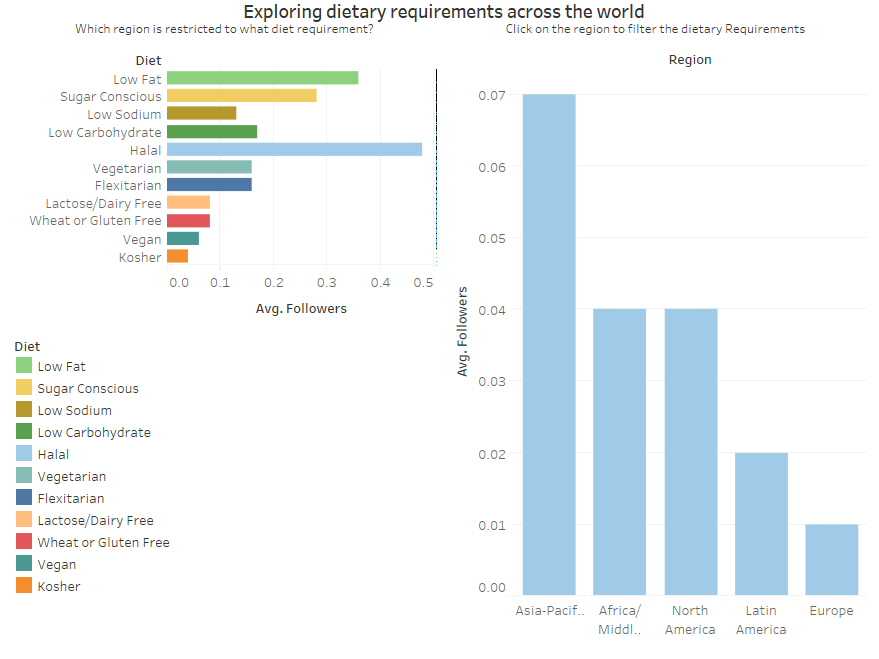This screenshot has width=879, height=659.
Task: Click the Europe region bar
Action: click(832, 560)
